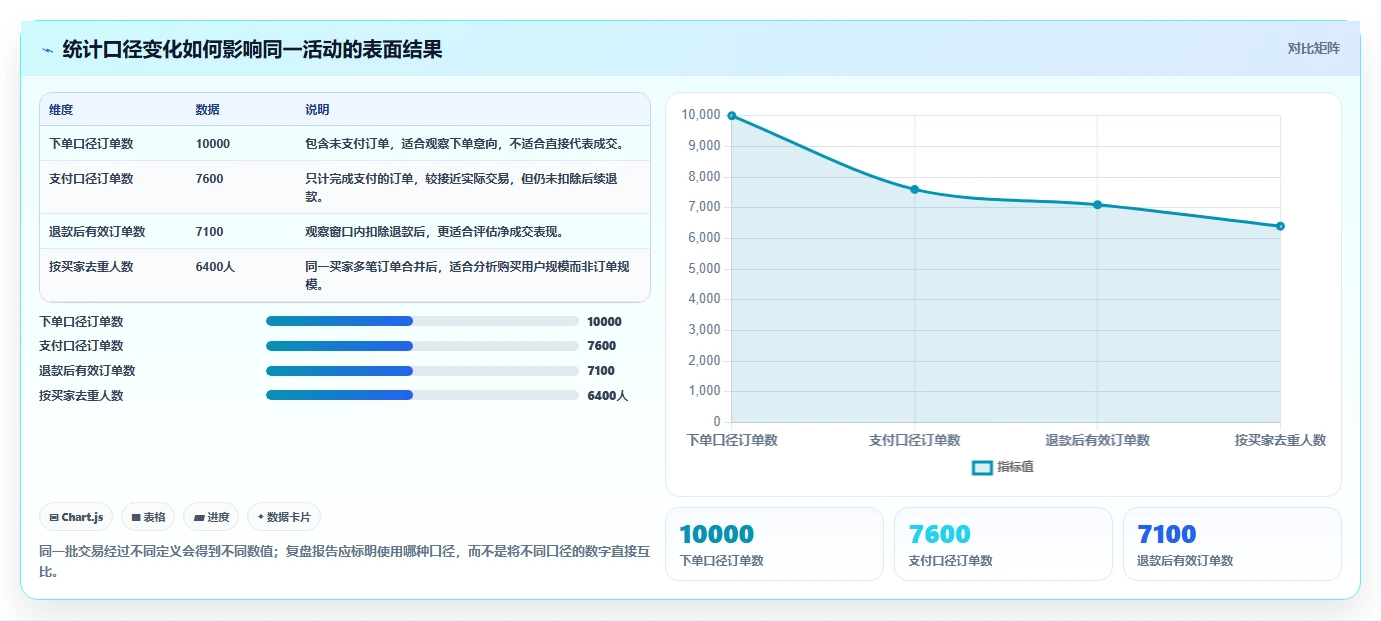This screenshot has width=1381, height=621.
Task: Click the 维度 table column header
Action: click(61, 110)
